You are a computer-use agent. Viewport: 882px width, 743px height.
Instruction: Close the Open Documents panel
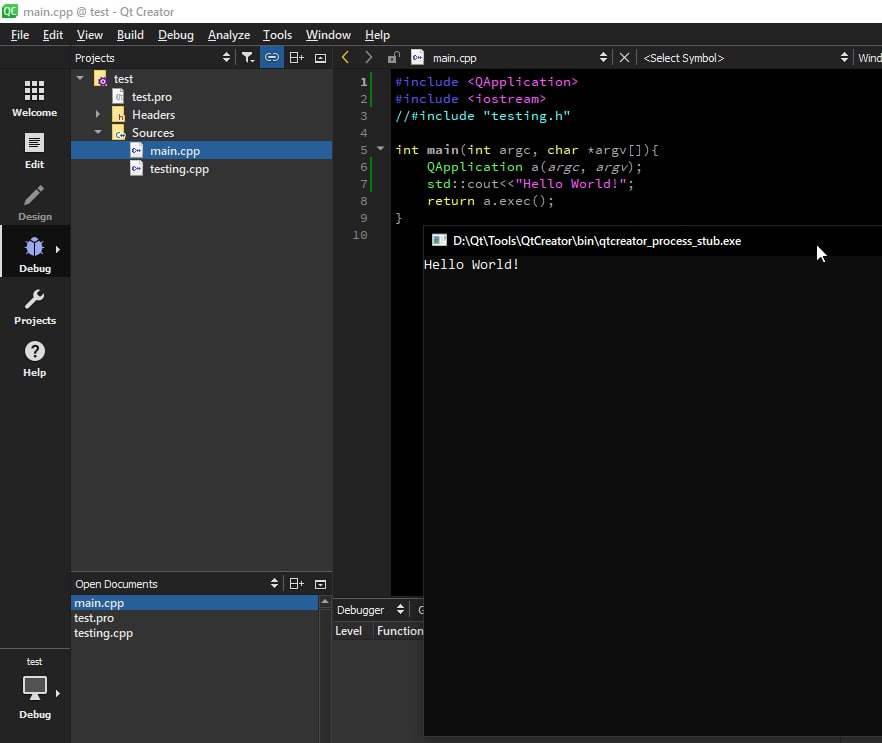(x=320, y=584)
